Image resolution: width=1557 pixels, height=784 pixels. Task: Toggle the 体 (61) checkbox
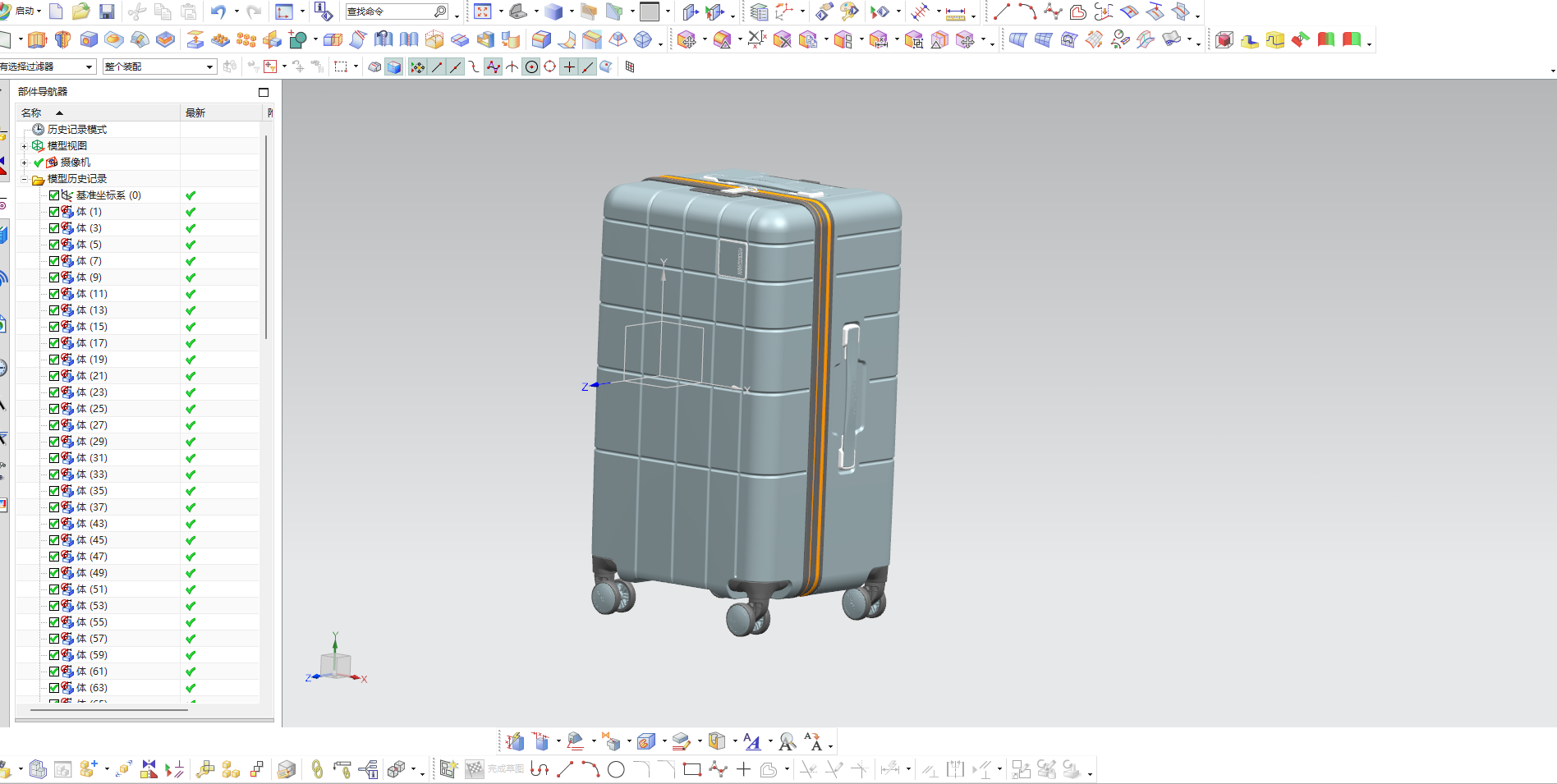point(54,672)
